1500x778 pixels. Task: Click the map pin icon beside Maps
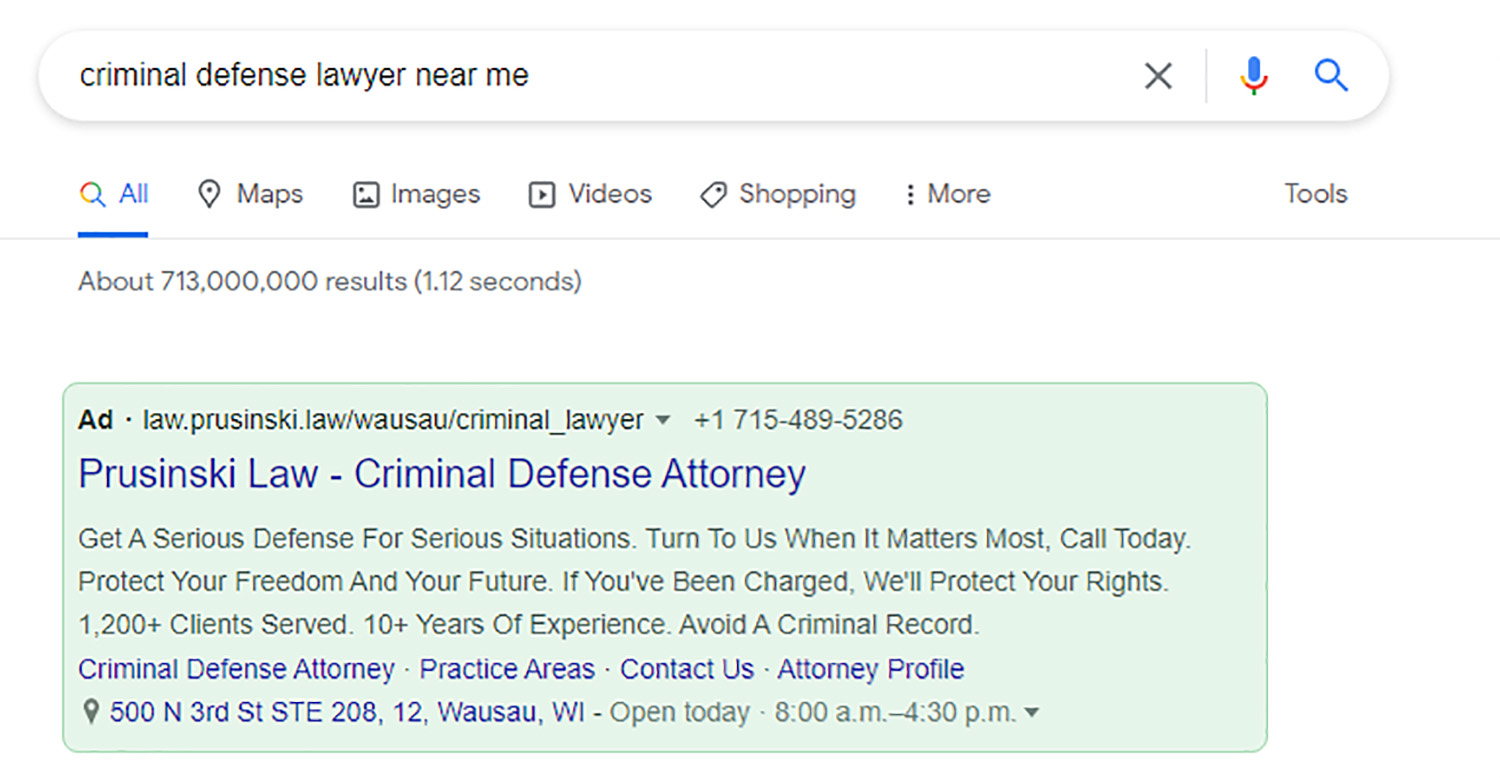[210, 194]
